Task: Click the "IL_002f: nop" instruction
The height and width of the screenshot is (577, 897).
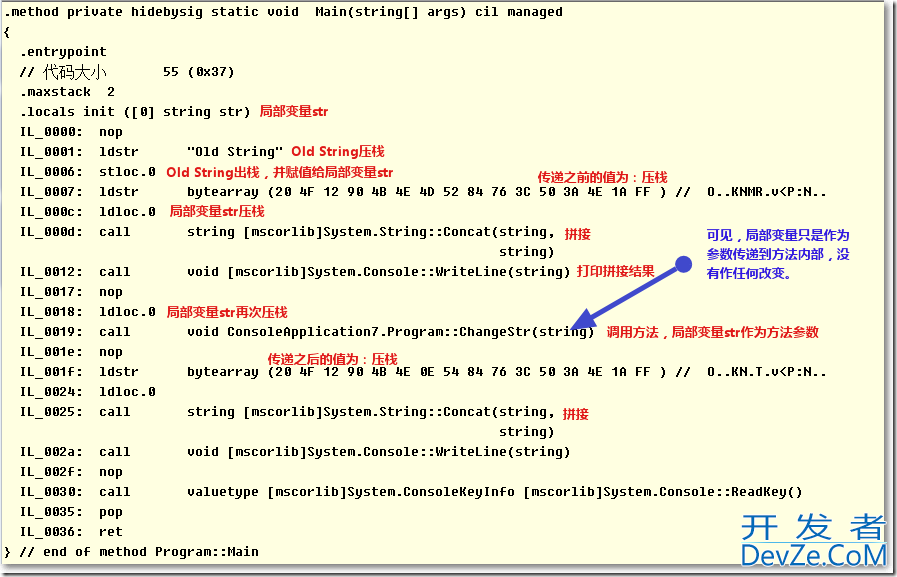Action: [x=71, y=472]
